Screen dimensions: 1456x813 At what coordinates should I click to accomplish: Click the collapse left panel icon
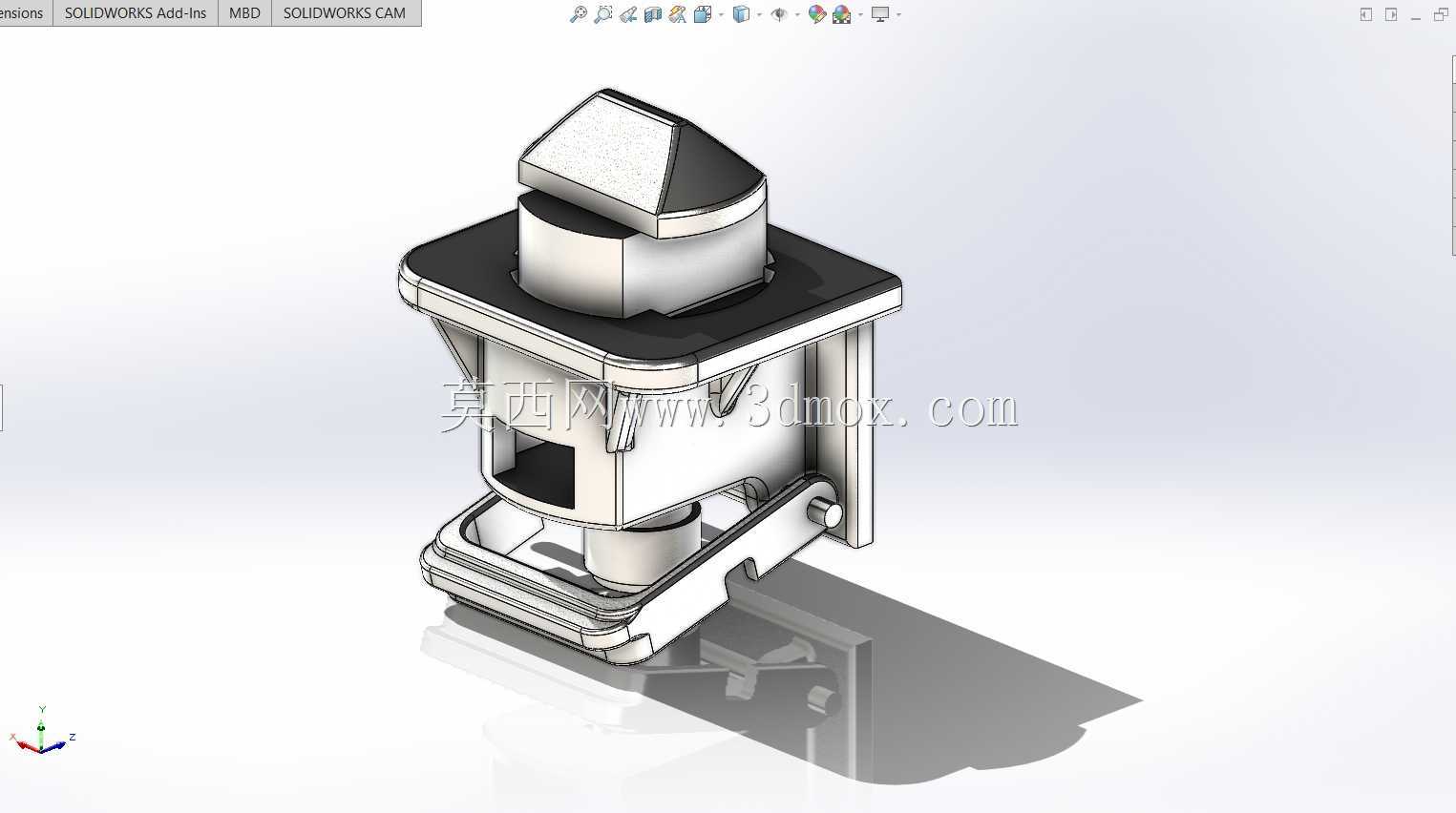[x=1366, y=14]
